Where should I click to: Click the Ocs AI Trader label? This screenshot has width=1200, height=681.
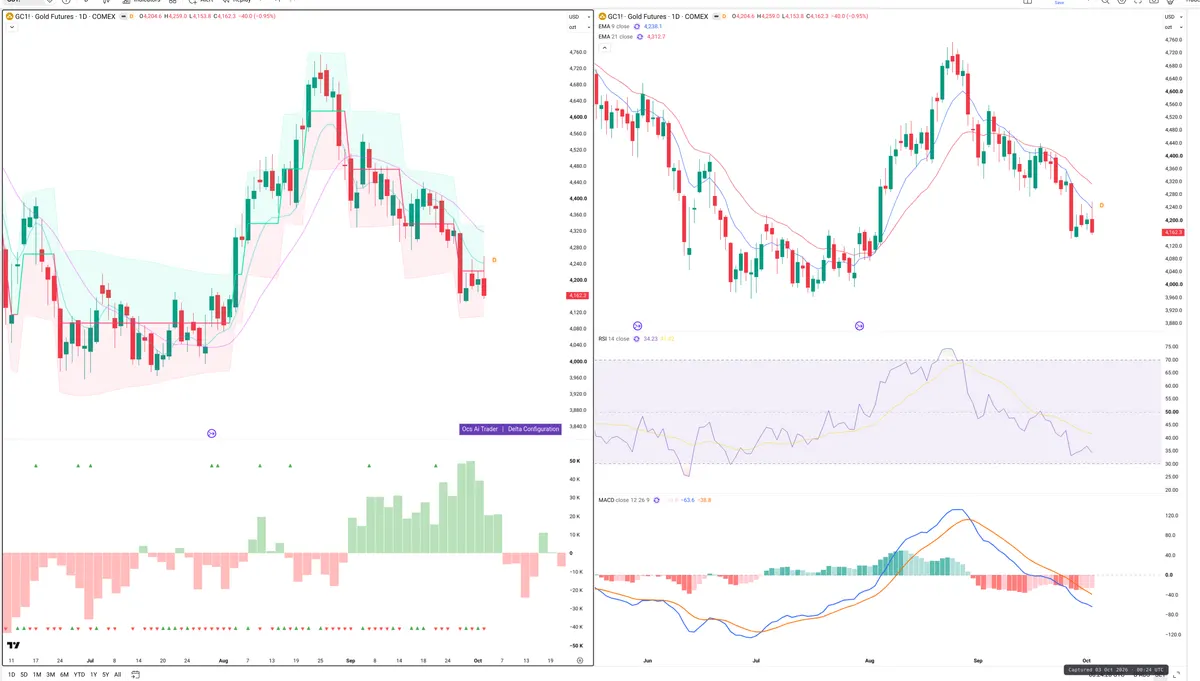pos(480,429)
